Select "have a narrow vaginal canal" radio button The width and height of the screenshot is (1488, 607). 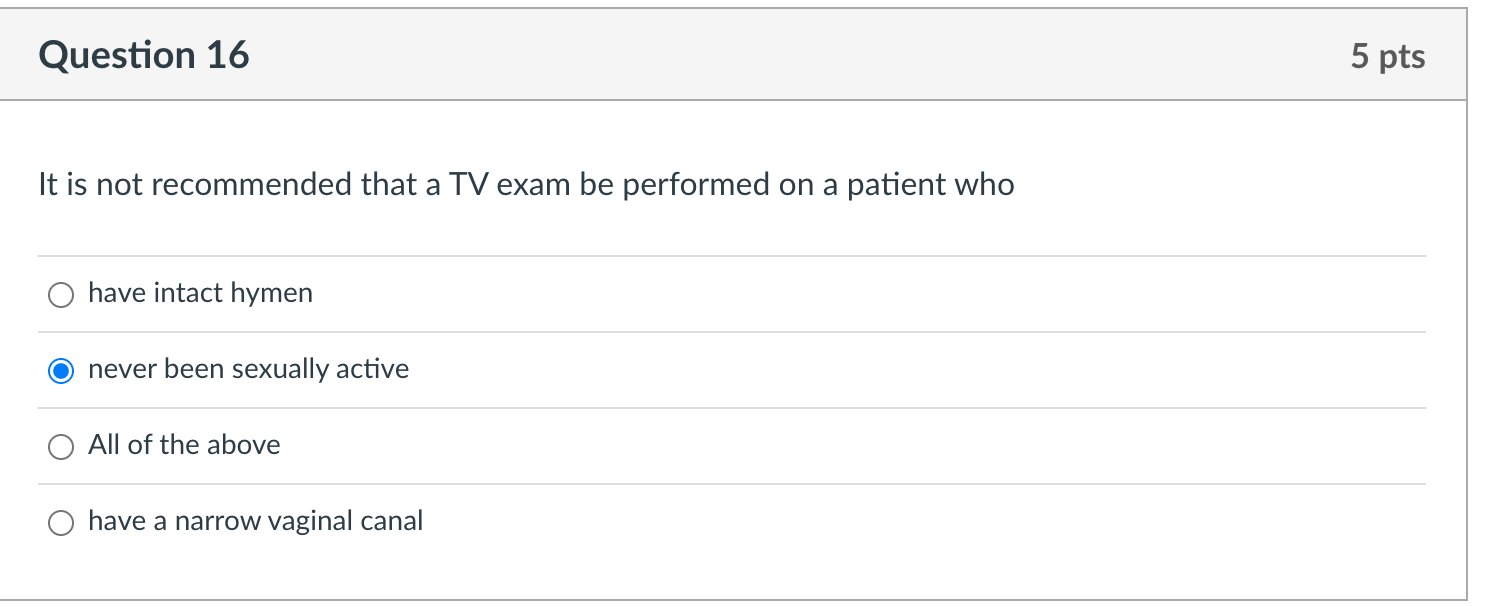[61, 523]
